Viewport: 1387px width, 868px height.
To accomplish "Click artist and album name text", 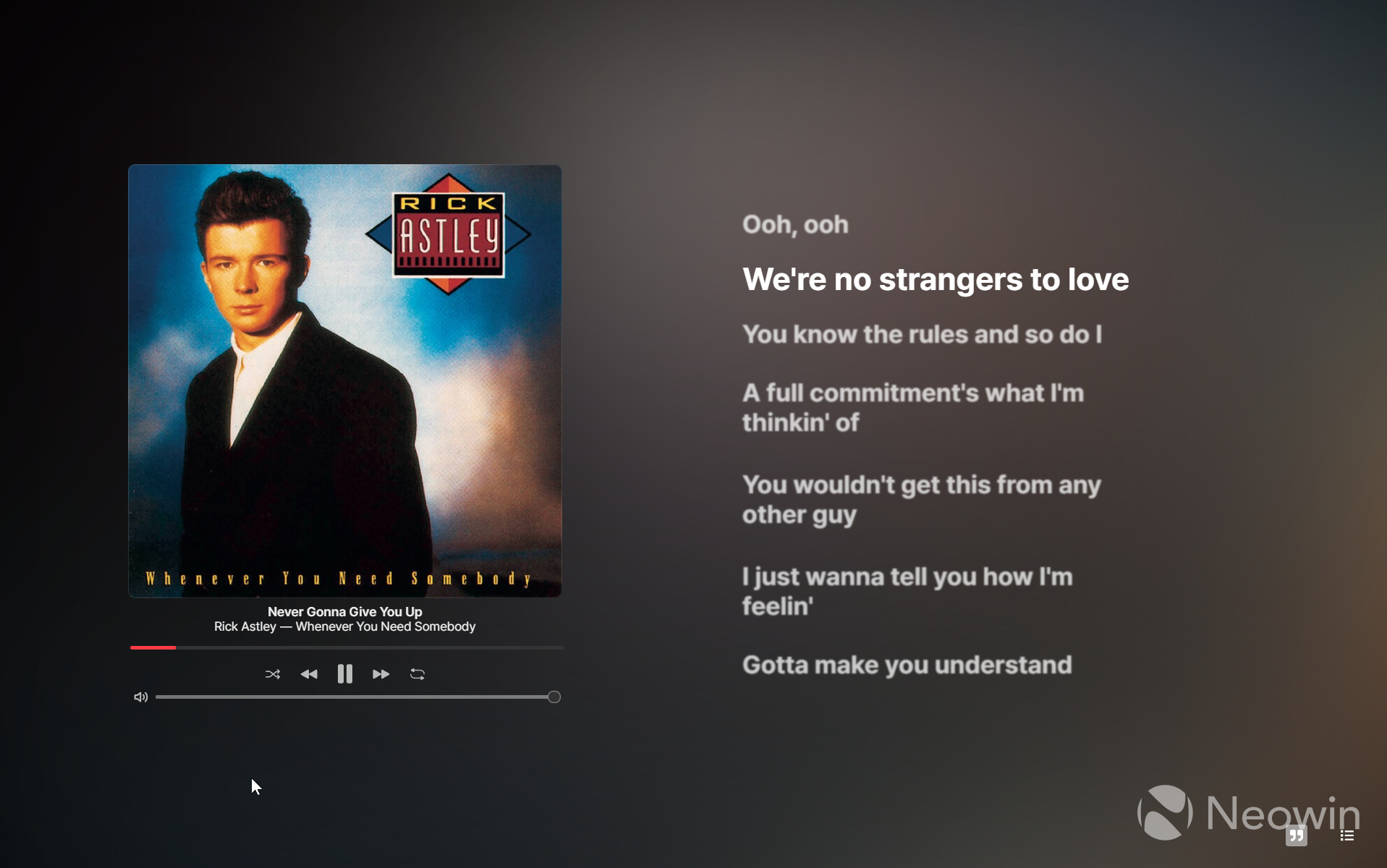I will [x=345, y=627].
